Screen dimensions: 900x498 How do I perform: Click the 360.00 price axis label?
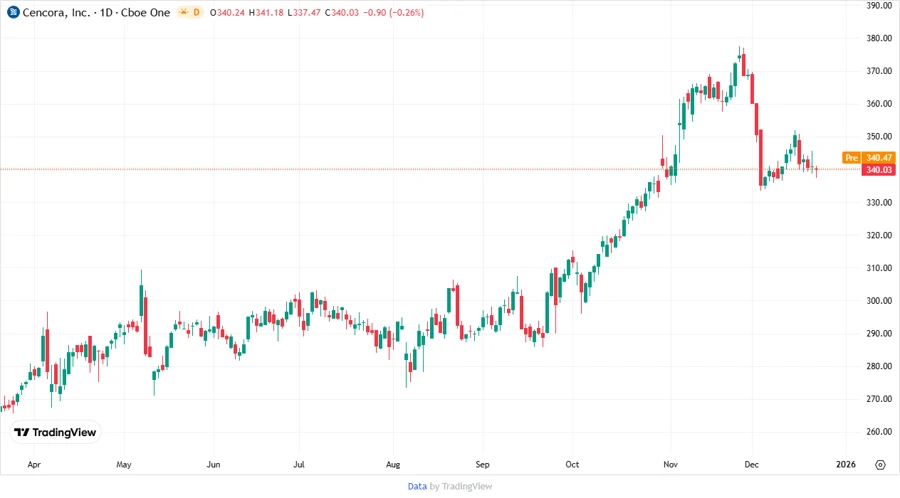click(x=879, y=104)
